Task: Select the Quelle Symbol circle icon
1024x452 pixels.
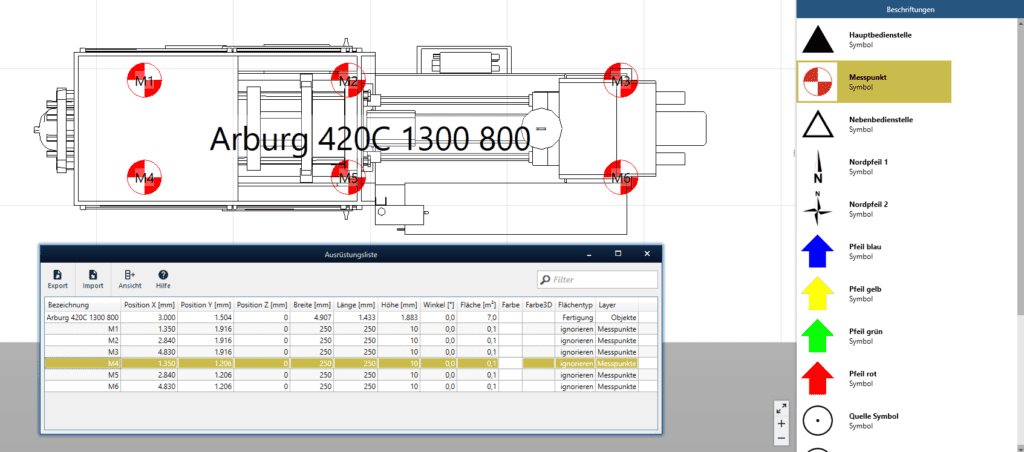Action: pos(818,421)
